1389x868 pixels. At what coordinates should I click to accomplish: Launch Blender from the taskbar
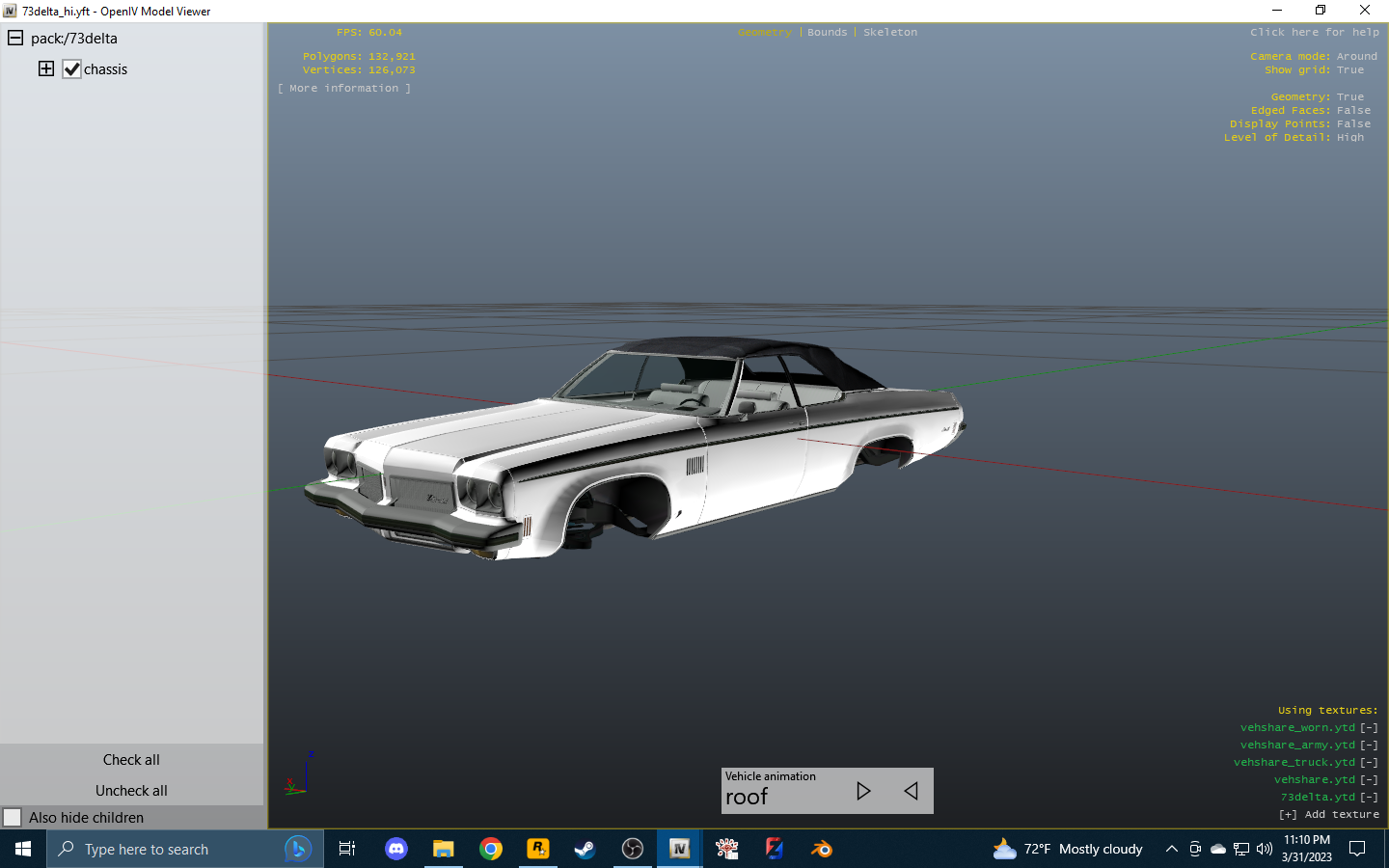pyautogui.click(x=822, y=849)
